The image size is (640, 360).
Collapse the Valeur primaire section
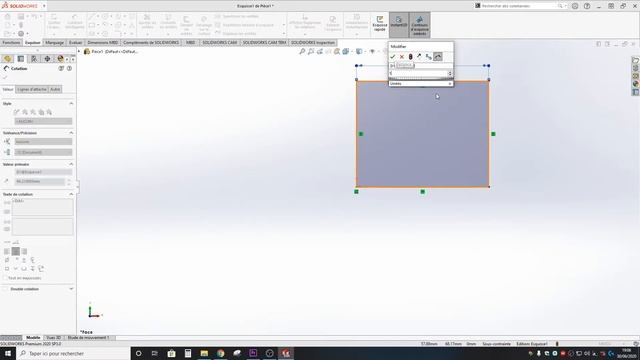(71, 164)
